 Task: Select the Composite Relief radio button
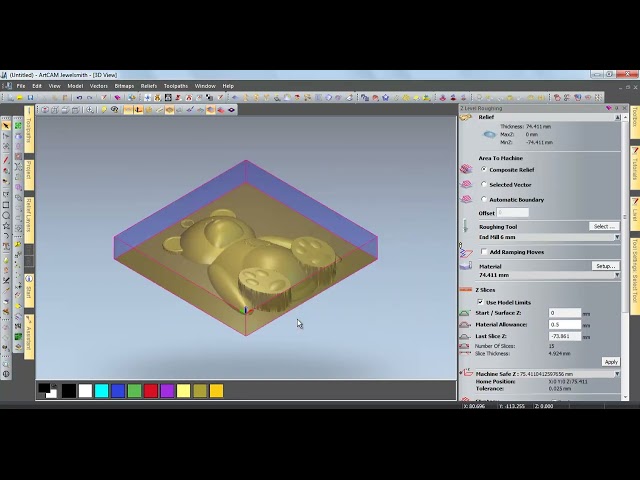[x=484, y=169]
